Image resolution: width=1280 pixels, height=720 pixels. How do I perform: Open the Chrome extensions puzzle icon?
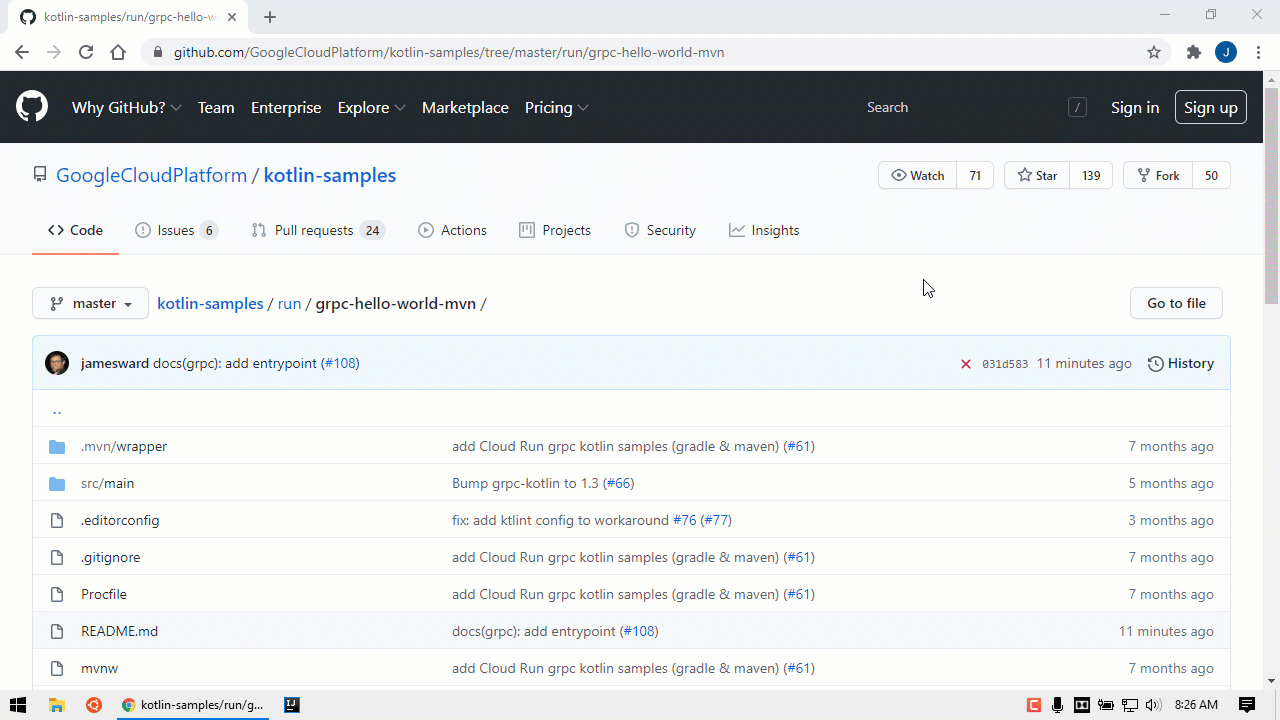pos(1193,52)
